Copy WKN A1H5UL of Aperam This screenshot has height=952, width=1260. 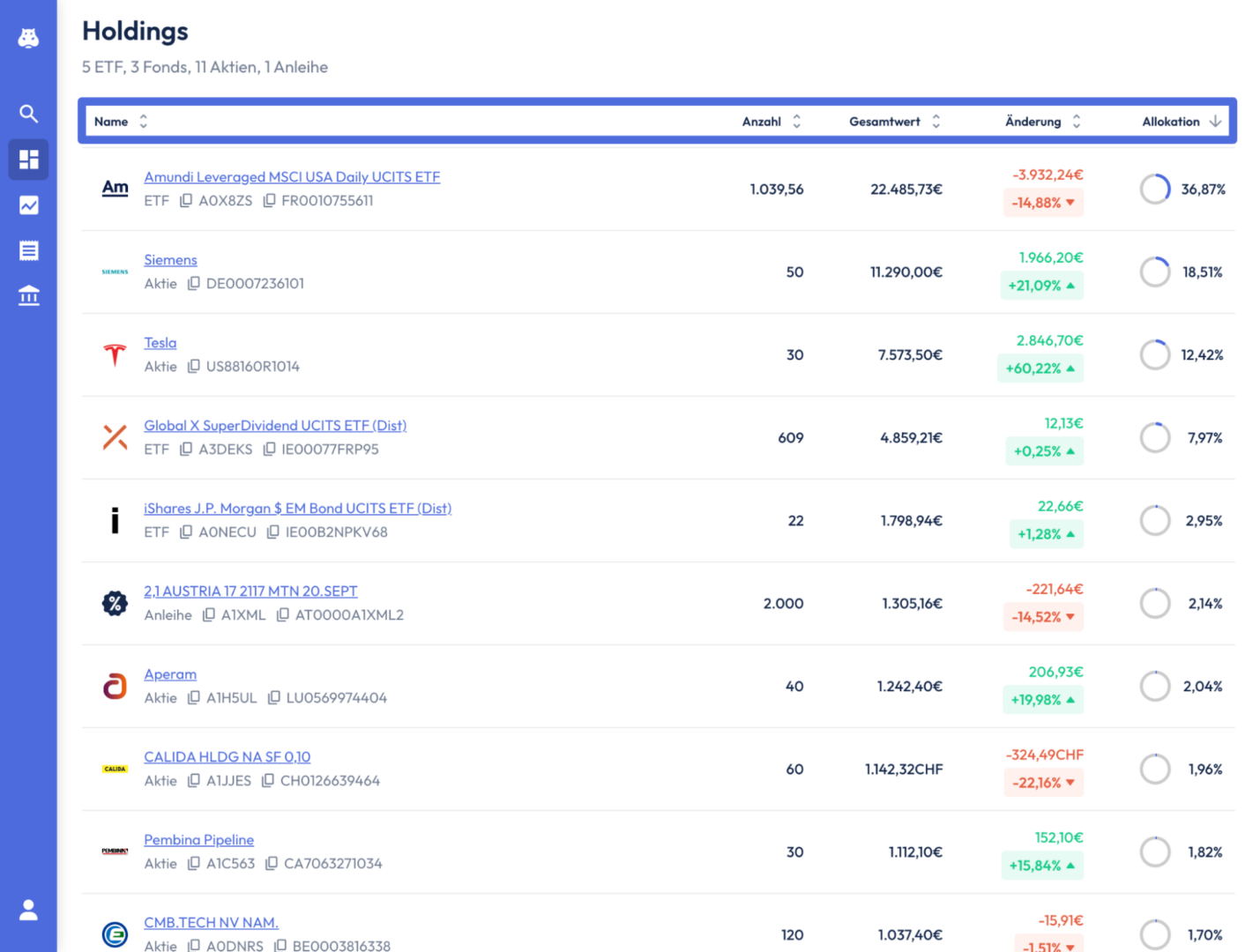(x=193, y=698)
